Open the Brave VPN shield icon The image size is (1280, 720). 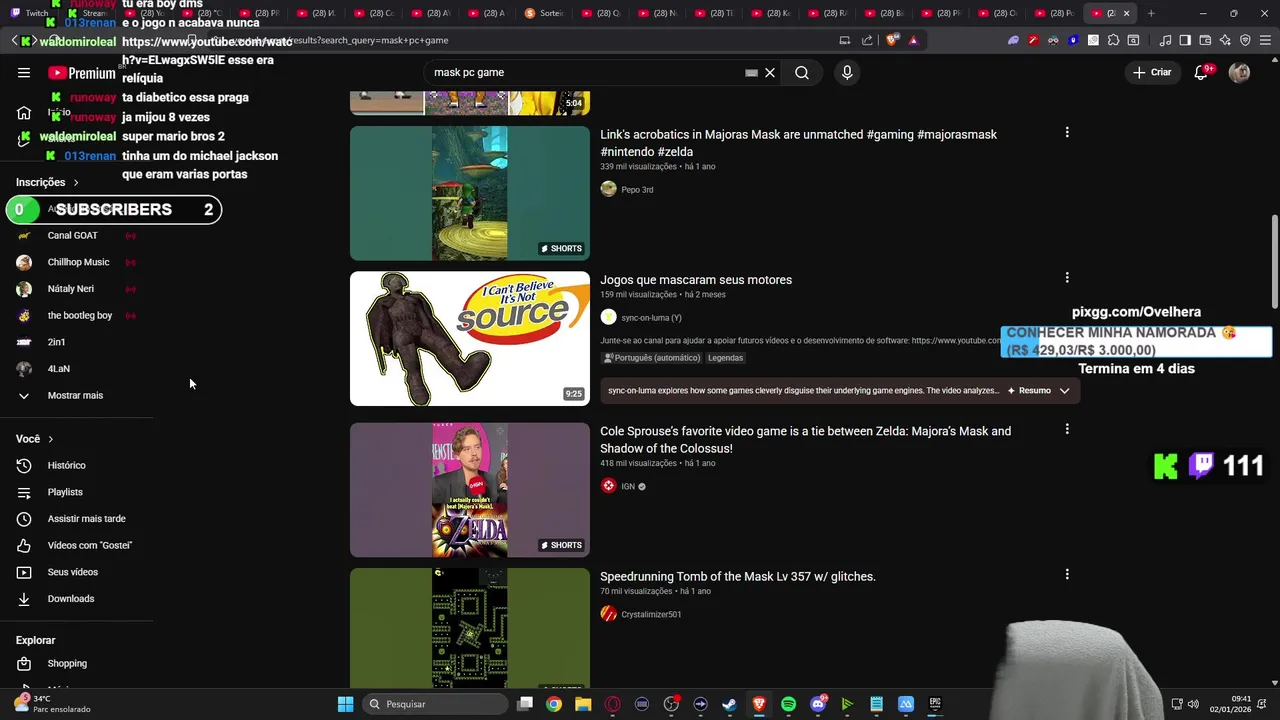(x=1245, y=40)
